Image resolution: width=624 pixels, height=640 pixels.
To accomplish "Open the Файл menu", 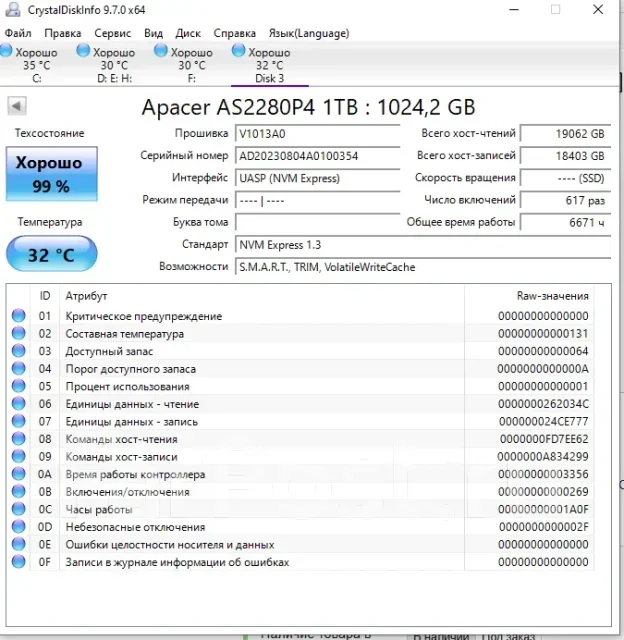I will (18, 33).
